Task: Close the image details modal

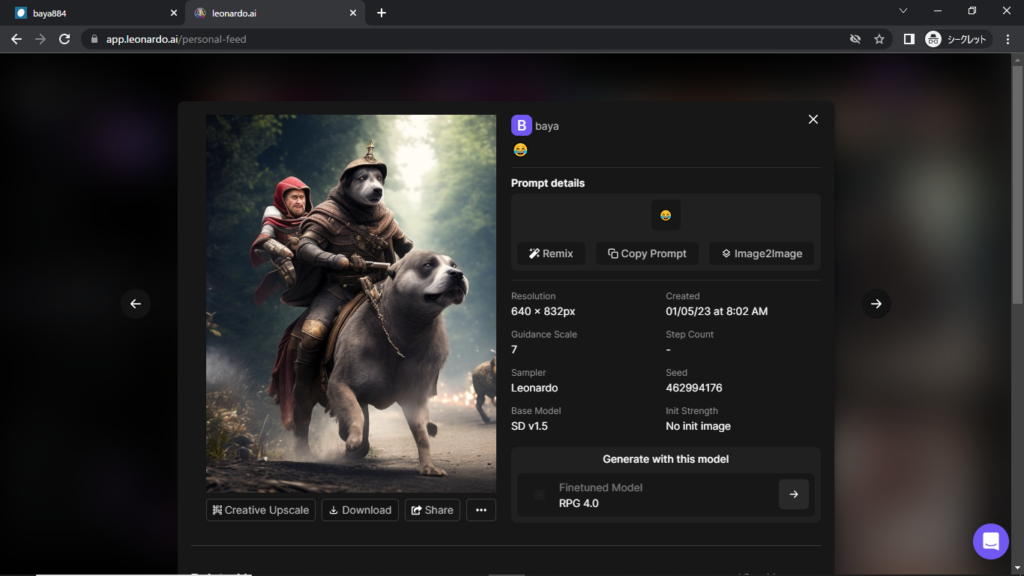Action: (x=813, y=119)
